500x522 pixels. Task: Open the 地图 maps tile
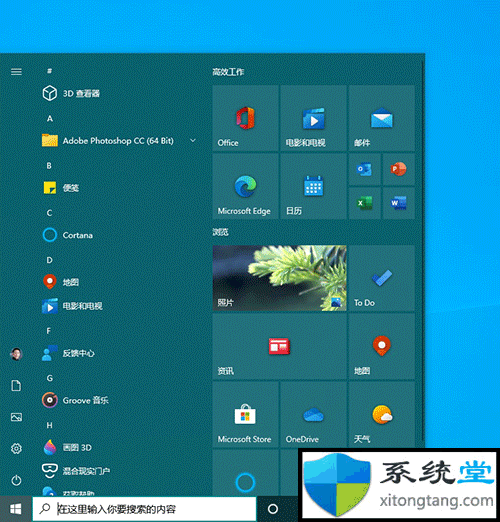[382, 347]
